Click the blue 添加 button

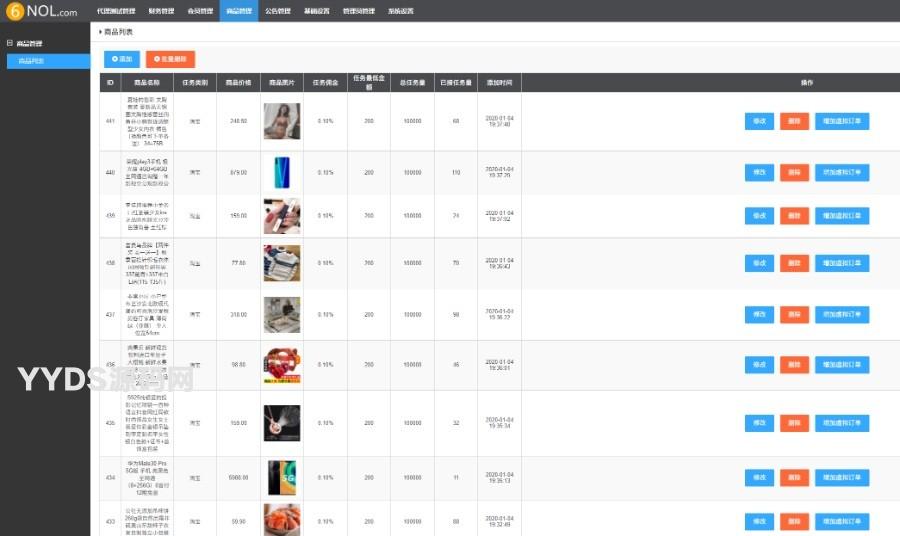[122, 59]
